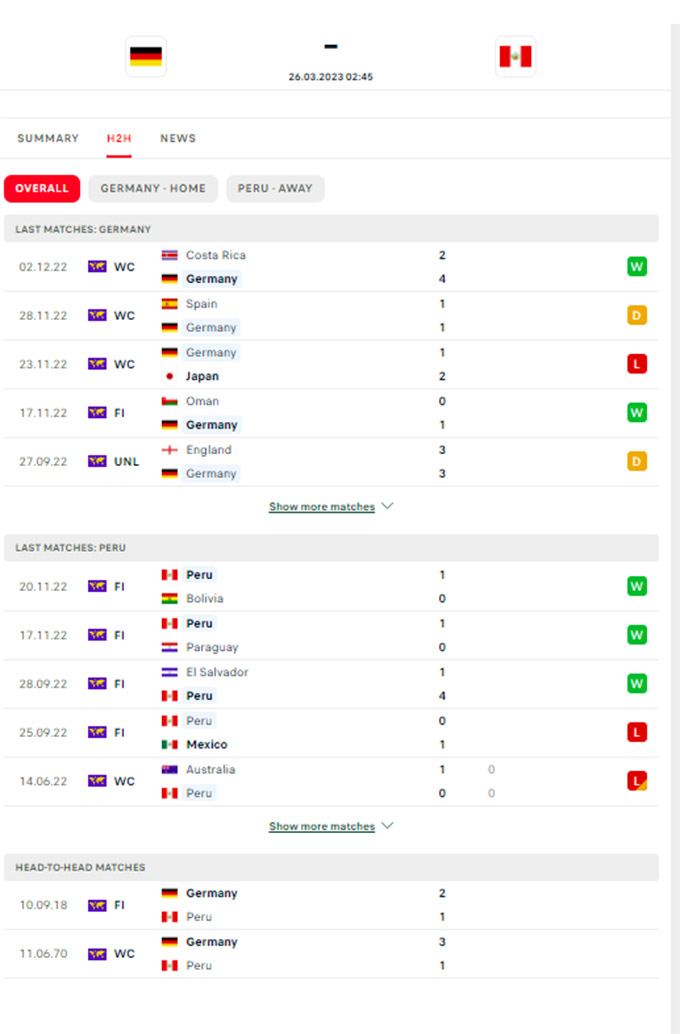Click the green W badge for El Salvador match
Viewport: 680px width, 1034px height.
coord(636,684)
